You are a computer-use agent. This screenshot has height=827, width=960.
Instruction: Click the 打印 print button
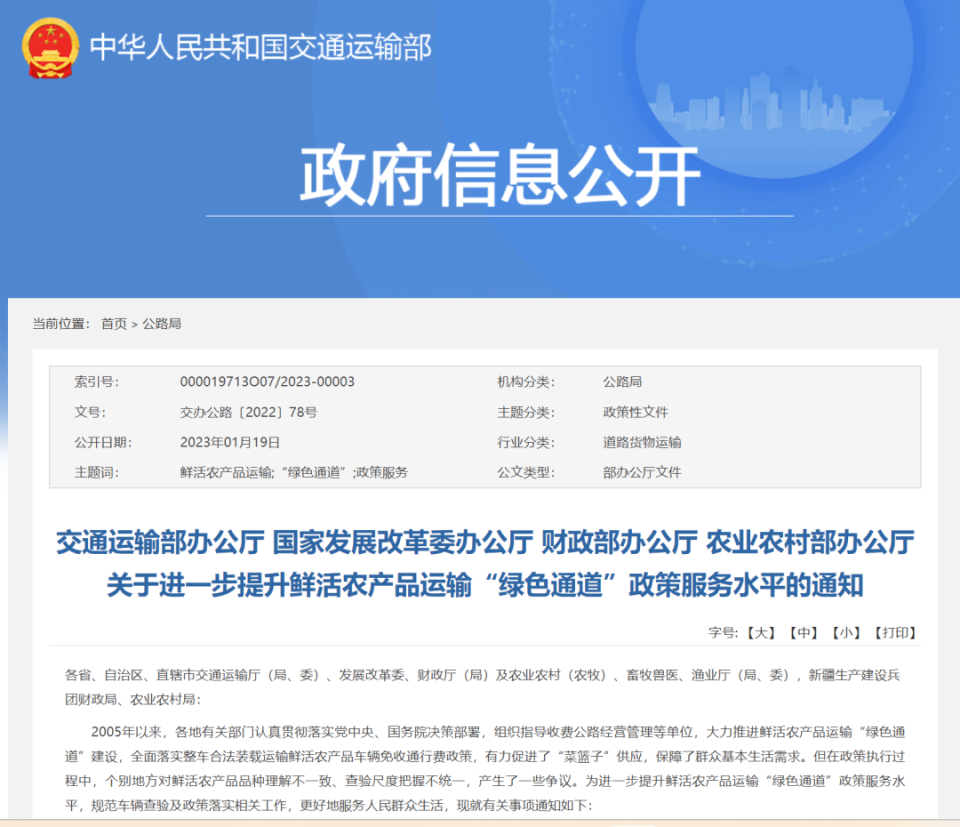coord(895,632)
